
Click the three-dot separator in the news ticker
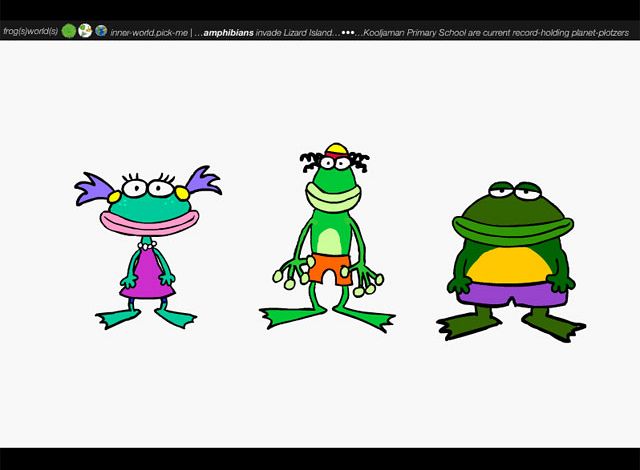tap(349, 30)
